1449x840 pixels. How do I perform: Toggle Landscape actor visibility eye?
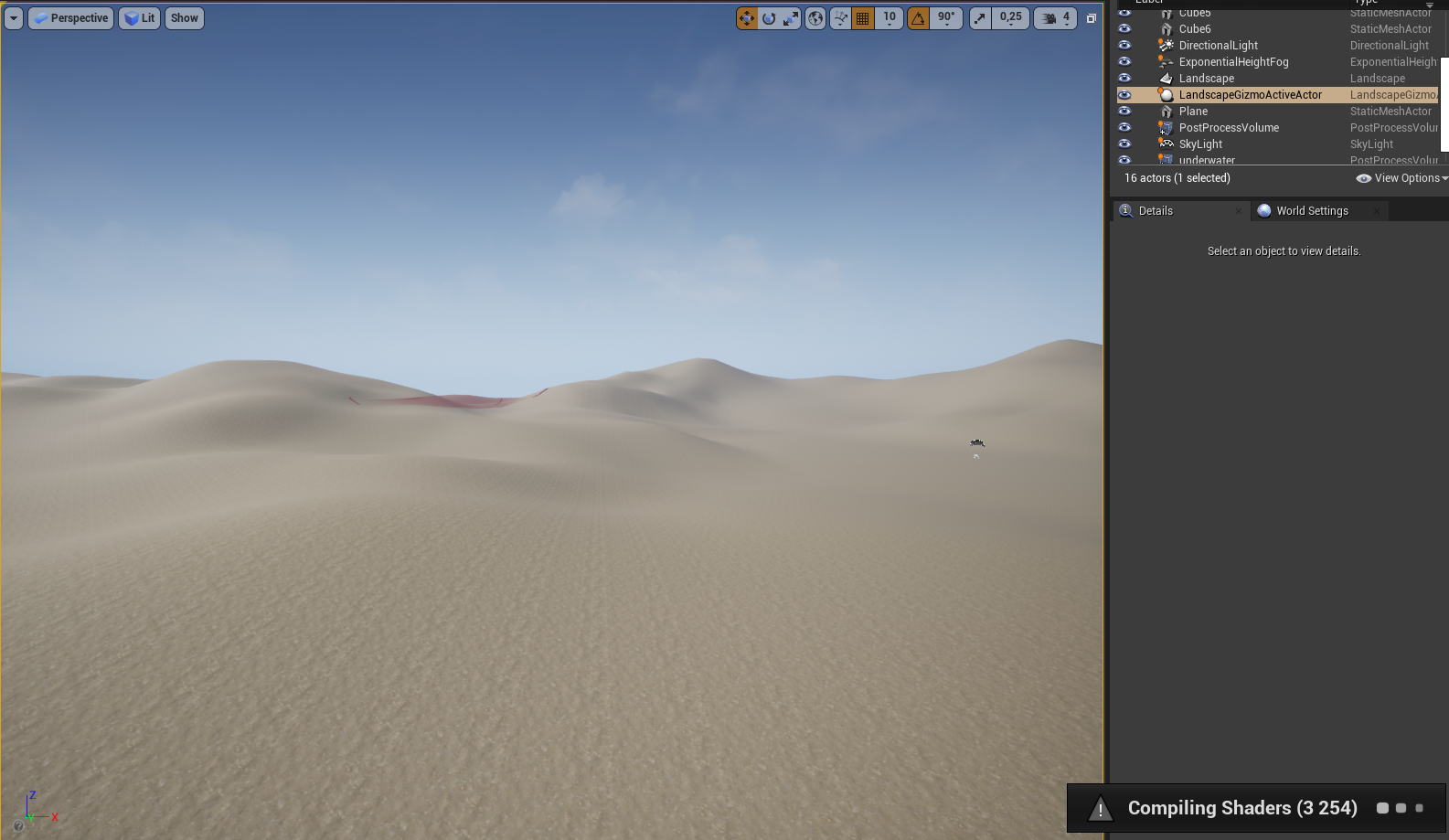coord(1124,79)
